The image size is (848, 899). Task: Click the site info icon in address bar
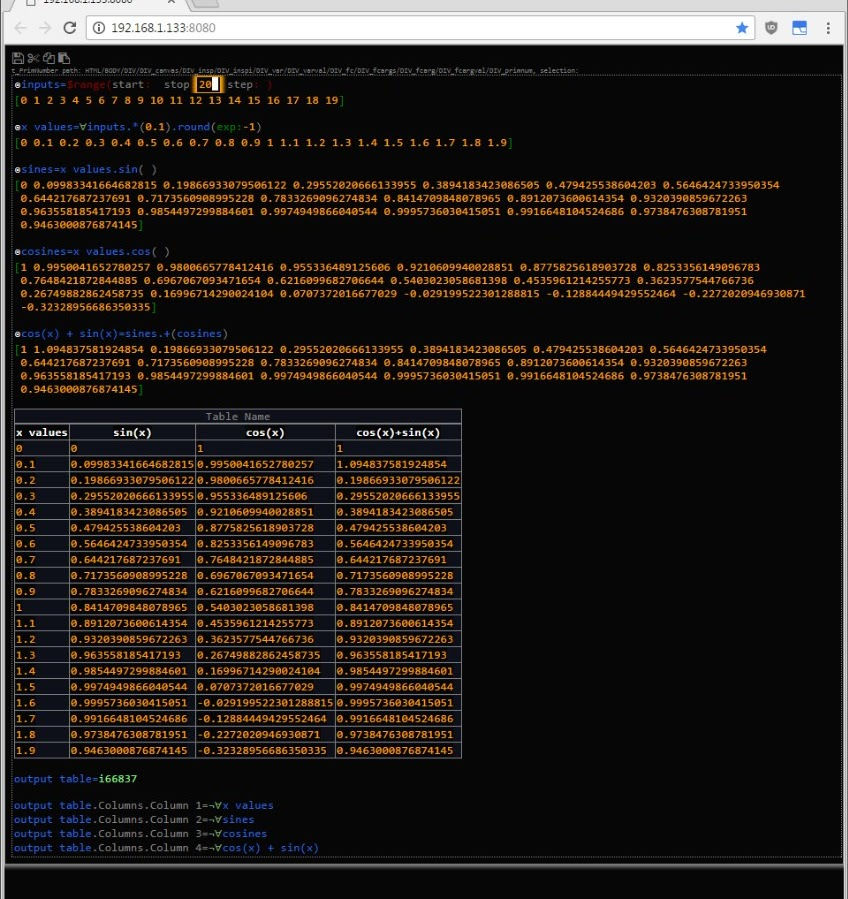click(x=99, y=28)
